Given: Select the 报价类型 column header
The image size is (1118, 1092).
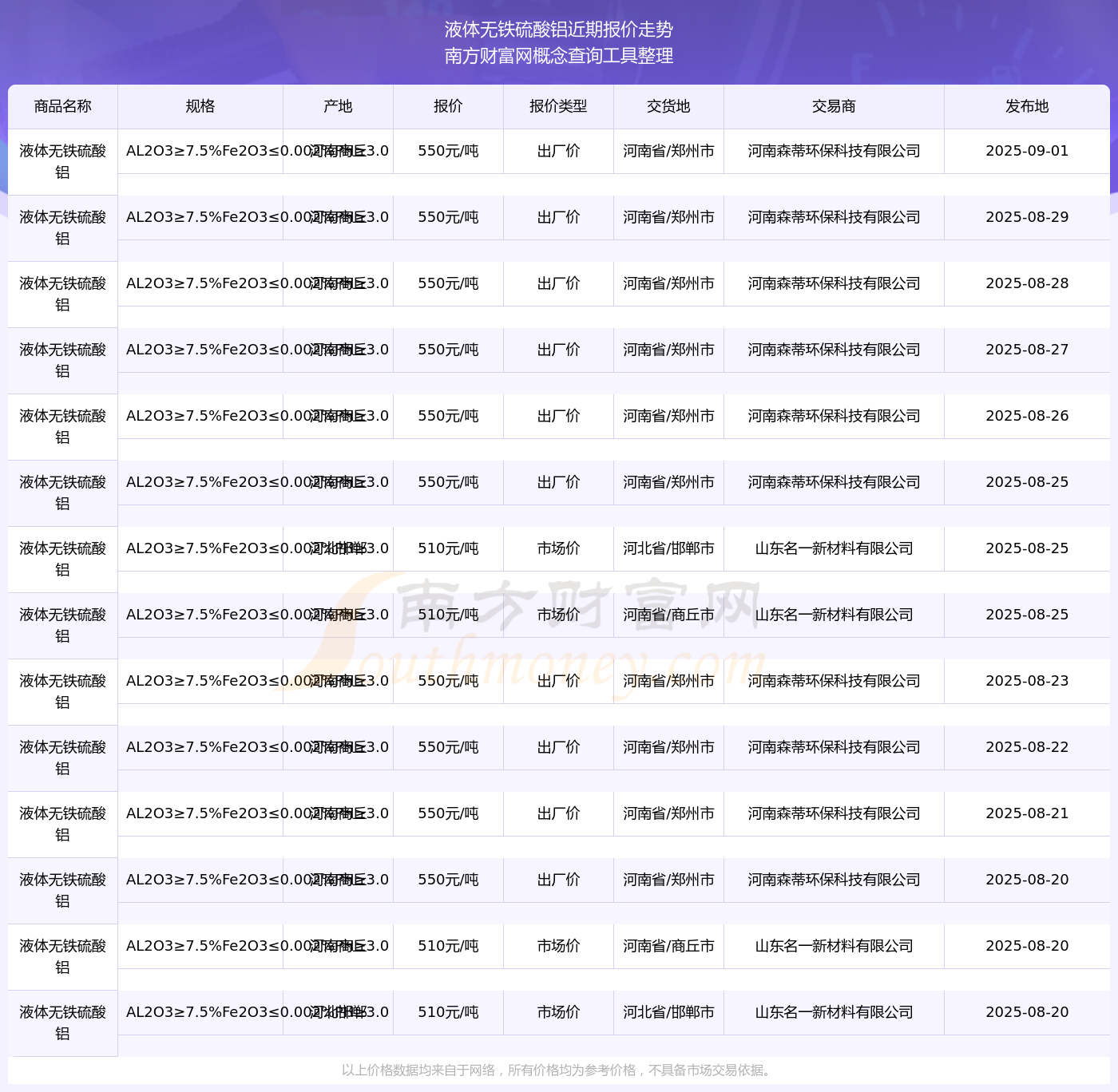Looking at the screenshot, I should (558, 106).
